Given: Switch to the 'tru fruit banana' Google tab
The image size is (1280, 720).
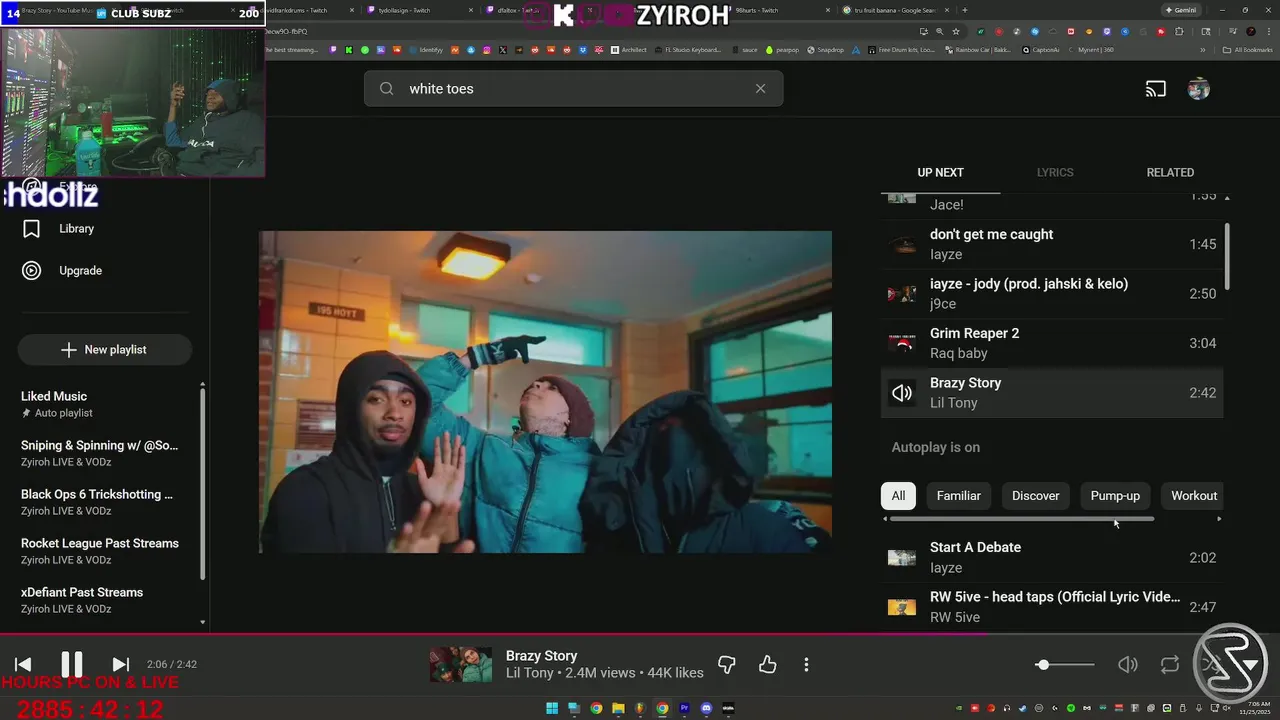Looking at the screenshot, I should [x=896, y=10].
